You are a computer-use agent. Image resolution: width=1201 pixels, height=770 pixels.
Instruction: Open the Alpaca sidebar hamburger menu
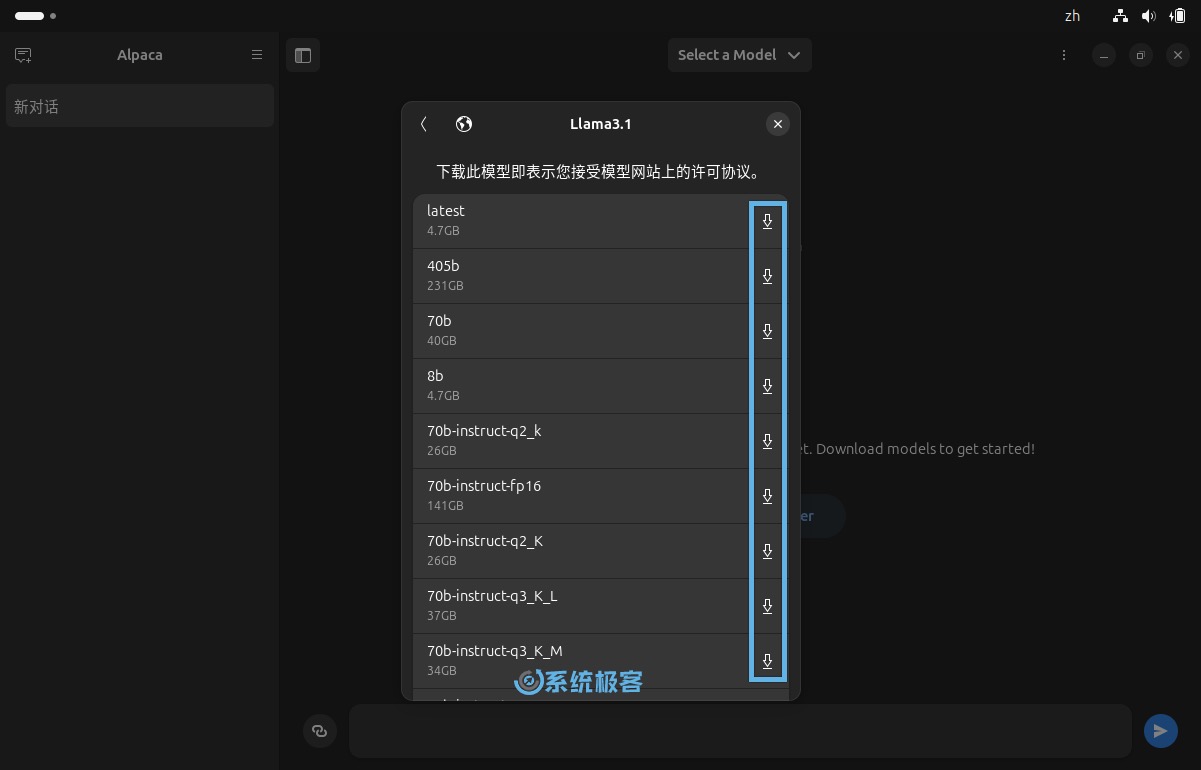pyautogui.click(x=257, y=55)
